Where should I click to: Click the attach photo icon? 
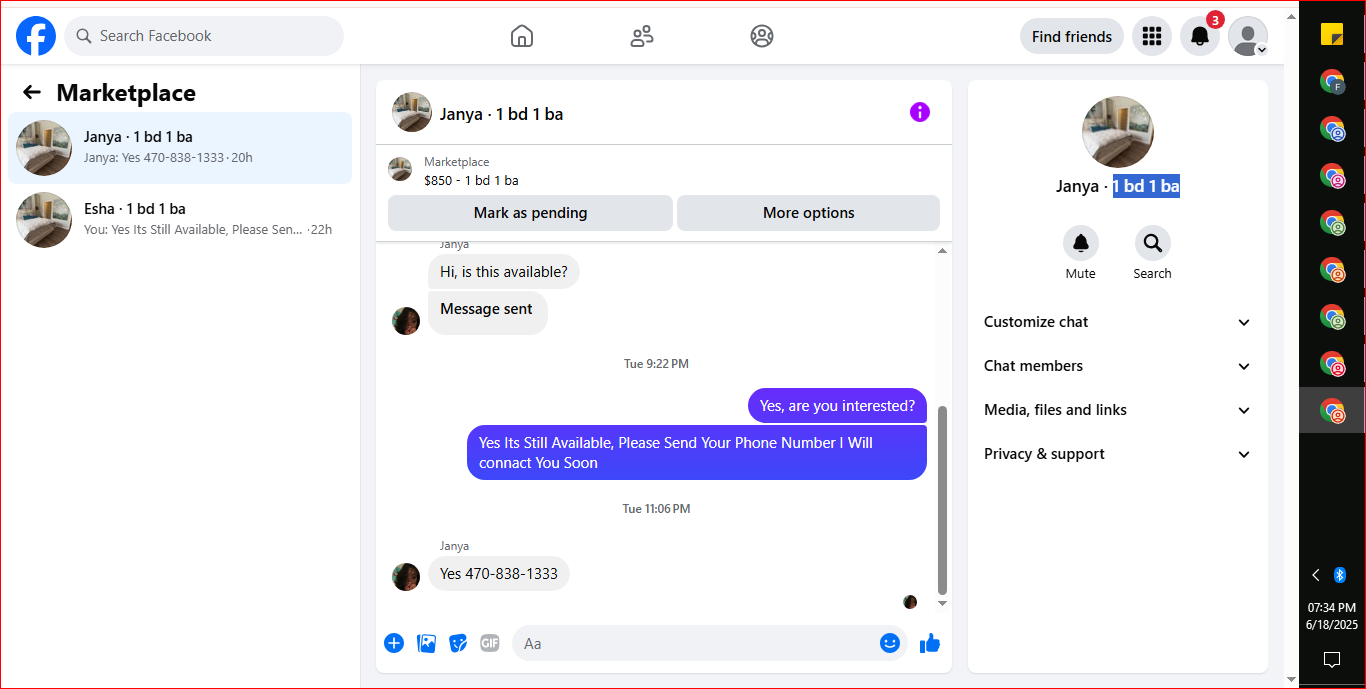pyautogui.click(x=426, y=643)
